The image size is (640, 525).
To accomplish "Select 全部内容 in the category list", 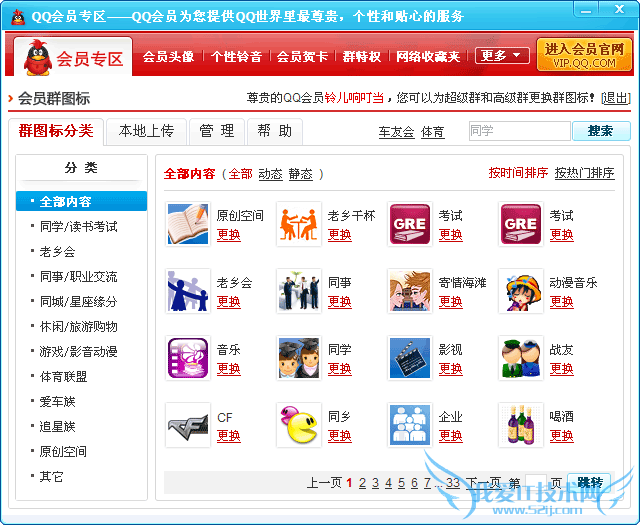I will click(81, 201).
